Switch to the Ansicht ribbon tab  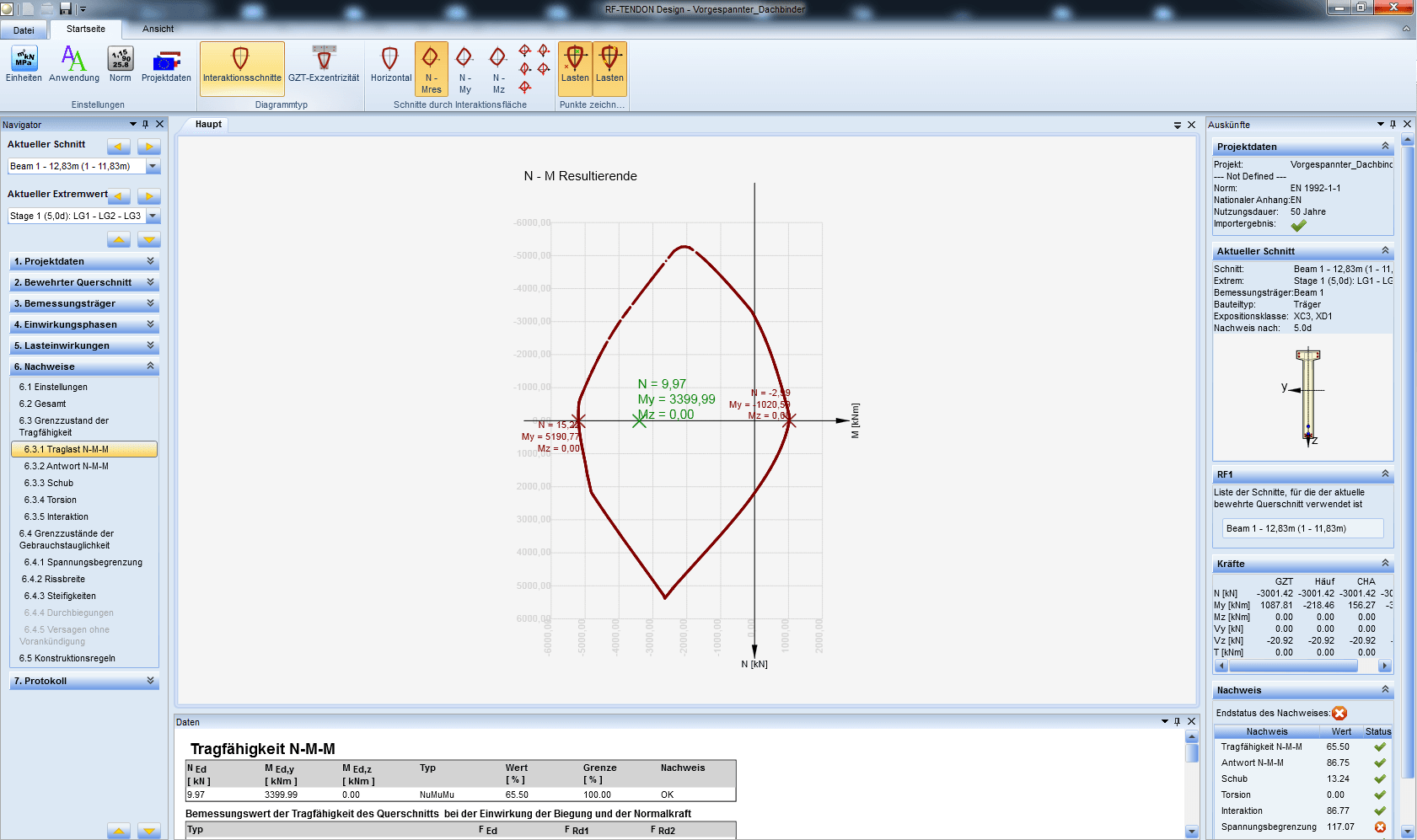[x=158, y=29]
